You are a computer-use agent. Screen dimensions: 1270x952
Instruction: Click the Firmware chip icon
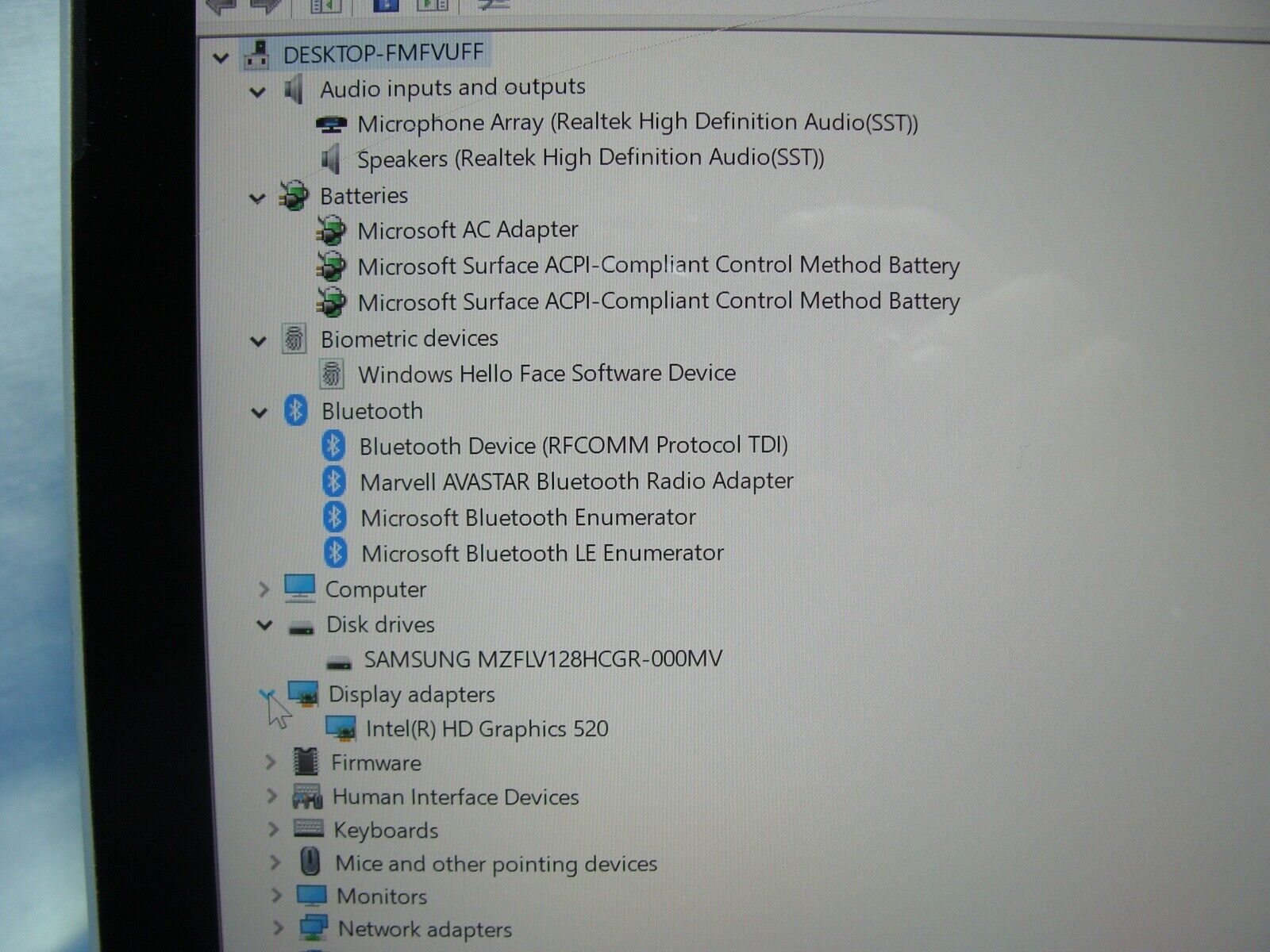[x=306, y=762]
